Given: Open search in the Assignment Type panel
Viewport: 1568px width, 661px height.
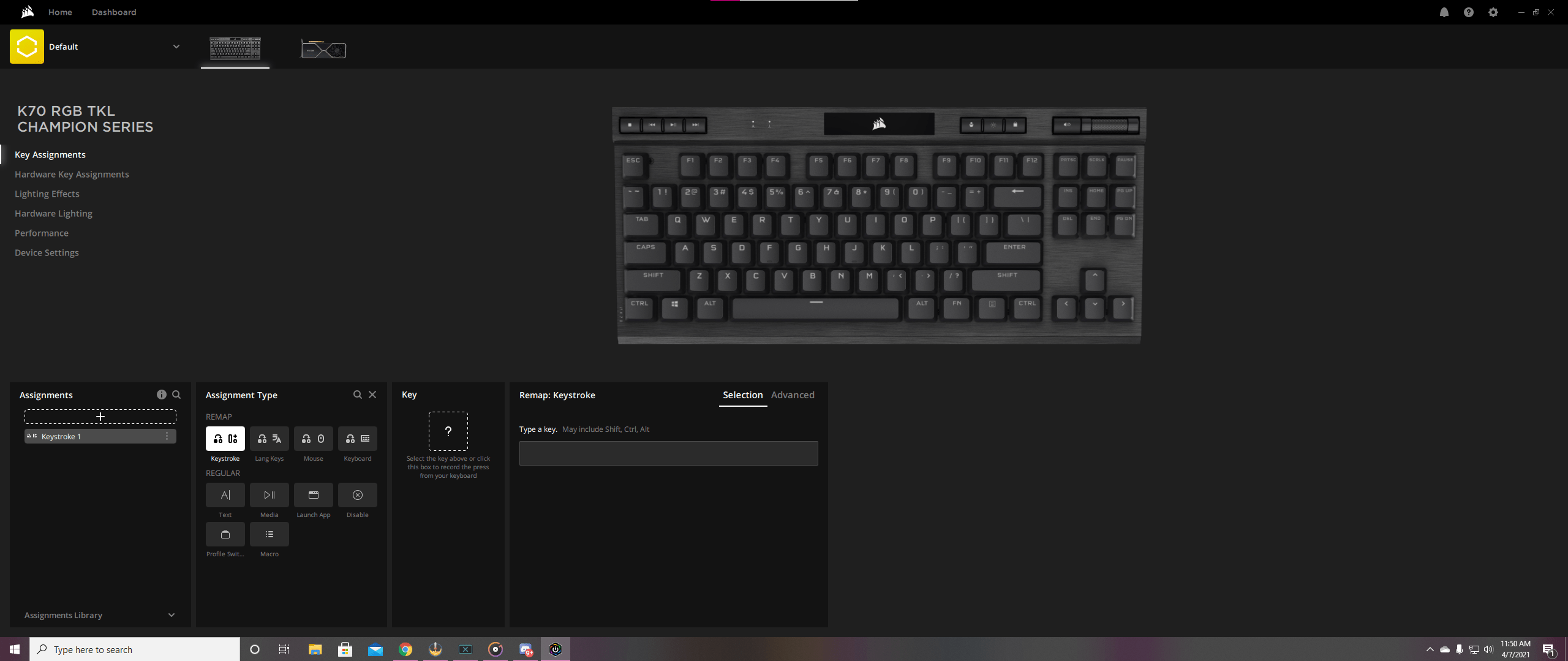Looking at the screenshot, I should click(358, 395).
